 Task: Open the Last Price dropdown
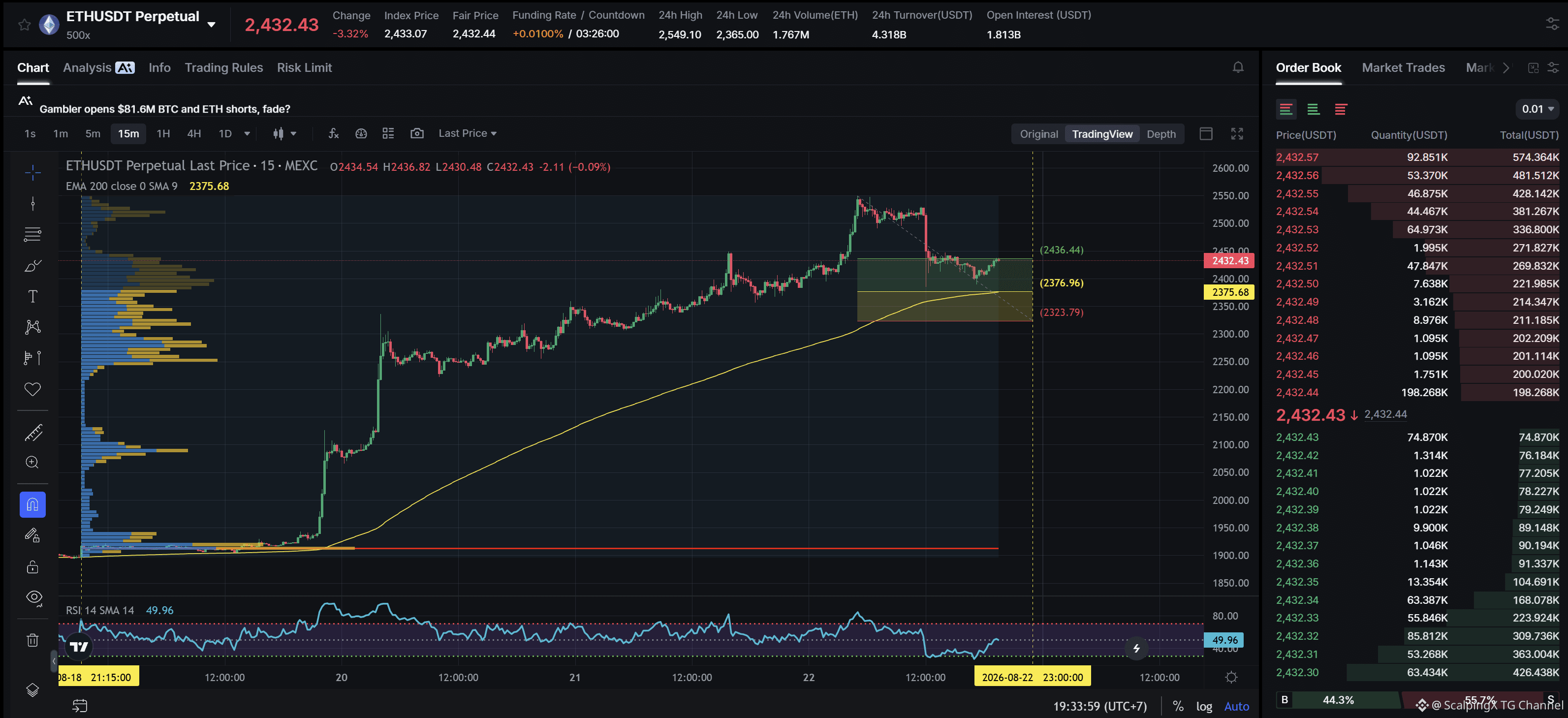click(468, 133)
